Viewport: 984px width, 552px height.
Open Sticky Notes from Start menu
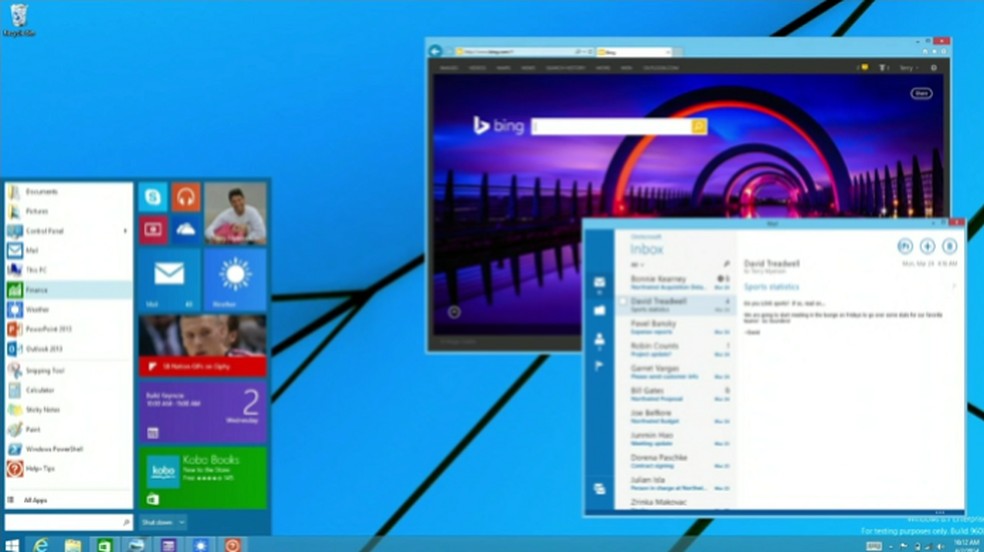coord(69,410)
